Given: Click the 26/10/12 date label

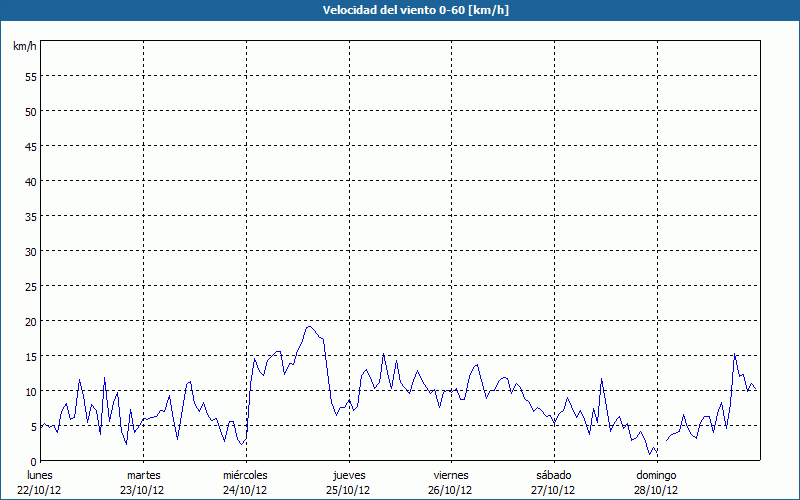Looking at the screenshot, I should [451, 490].
